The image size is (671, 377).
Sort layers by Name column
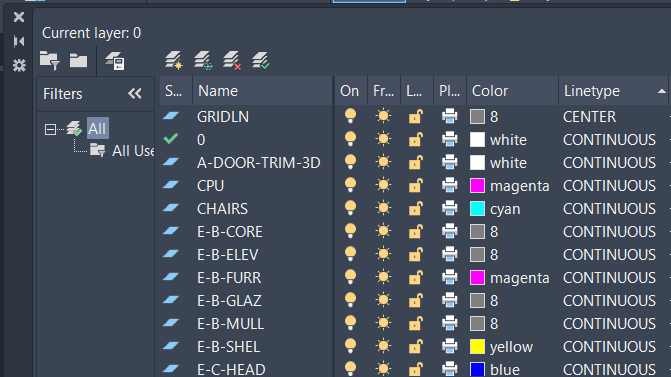coord(263,91)
